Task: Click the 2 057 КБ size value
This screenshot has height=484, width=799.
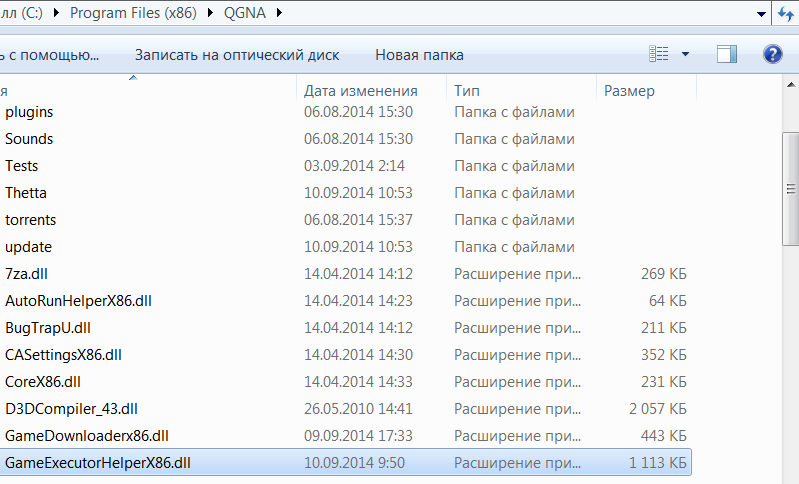Action: point(658,409)
